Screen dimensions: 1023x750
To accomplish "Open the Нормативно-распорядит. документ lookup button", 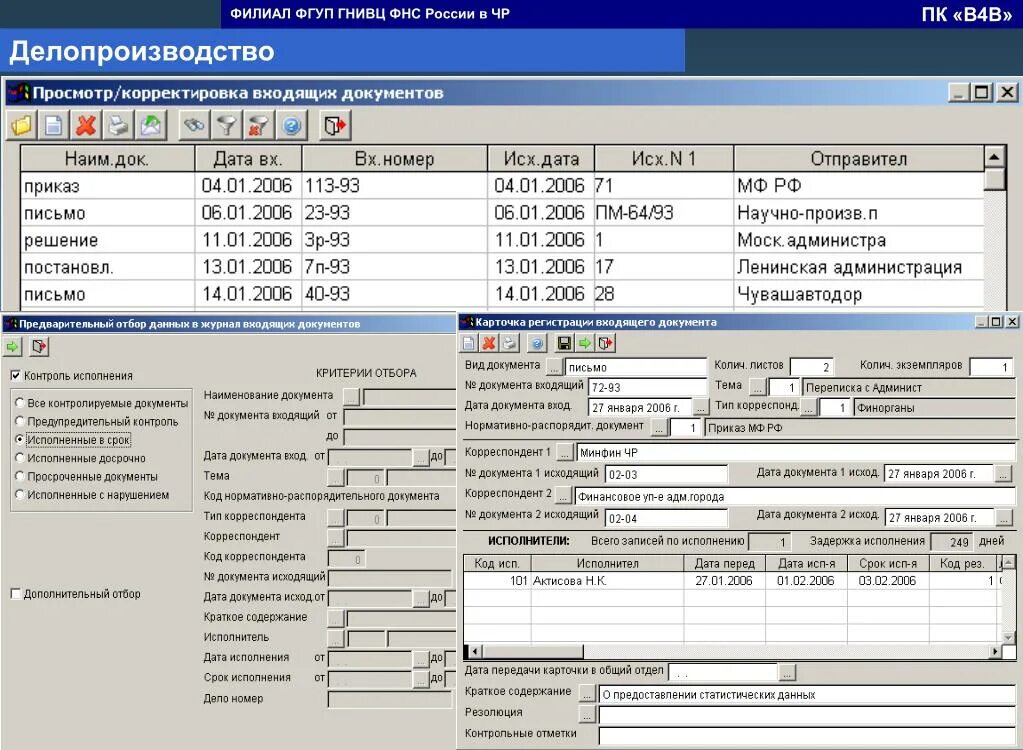I will [659, 428].
